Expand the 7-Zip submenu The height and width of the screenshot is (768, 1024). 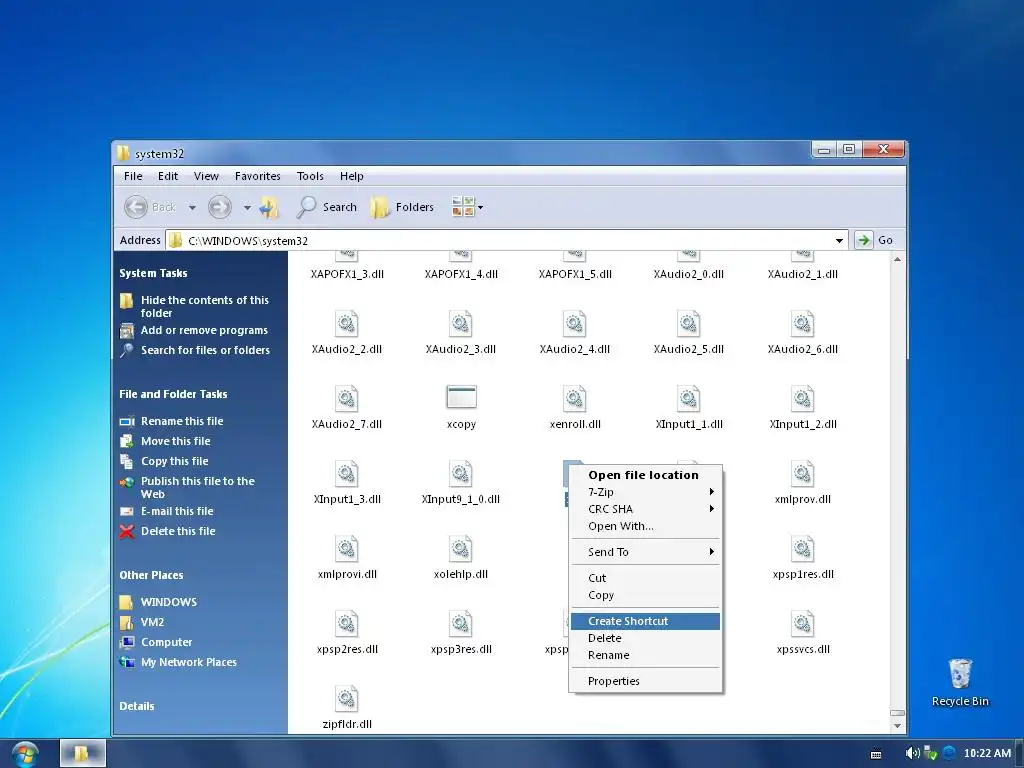pos(645,492)
